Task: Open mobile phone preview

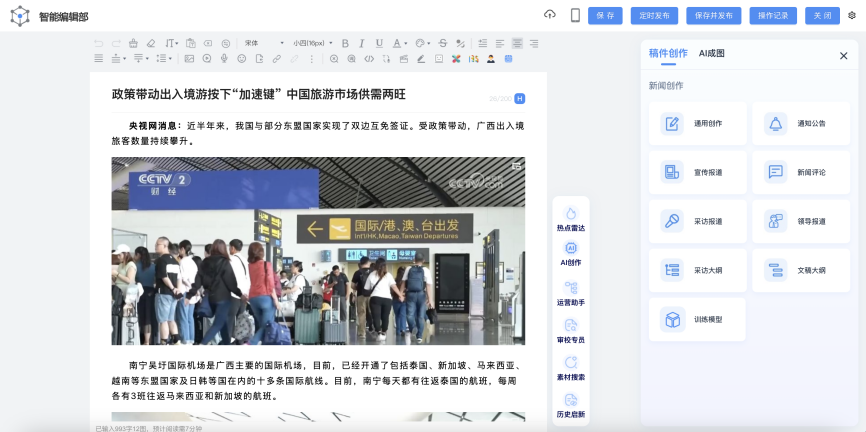Action: [575, 15]
